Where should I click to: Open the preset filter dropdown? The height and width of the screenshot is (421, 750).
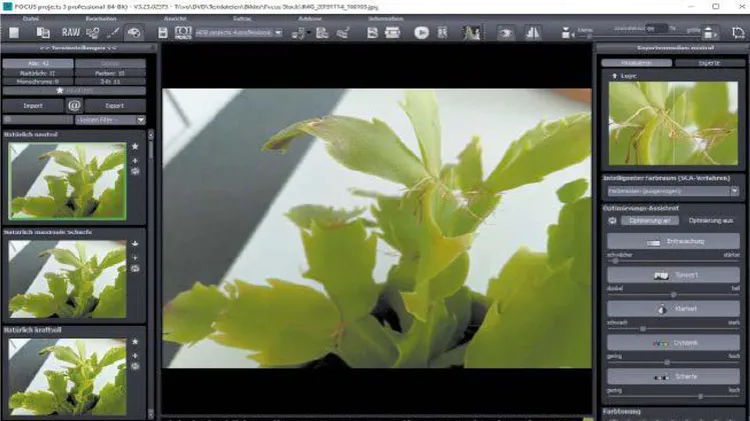coord(110,120)
